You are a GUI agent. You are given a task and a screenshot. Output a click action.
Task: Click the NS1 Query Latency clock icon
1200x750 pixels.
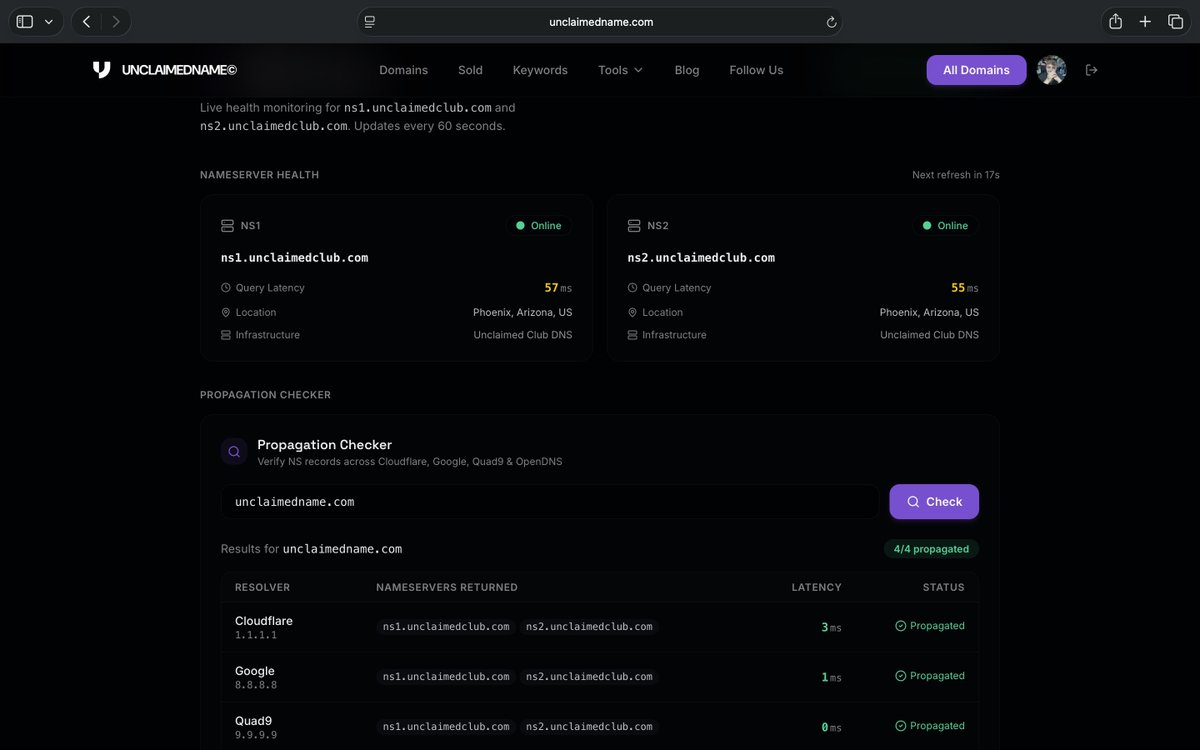pyautogui.click(x=226, y=288)
